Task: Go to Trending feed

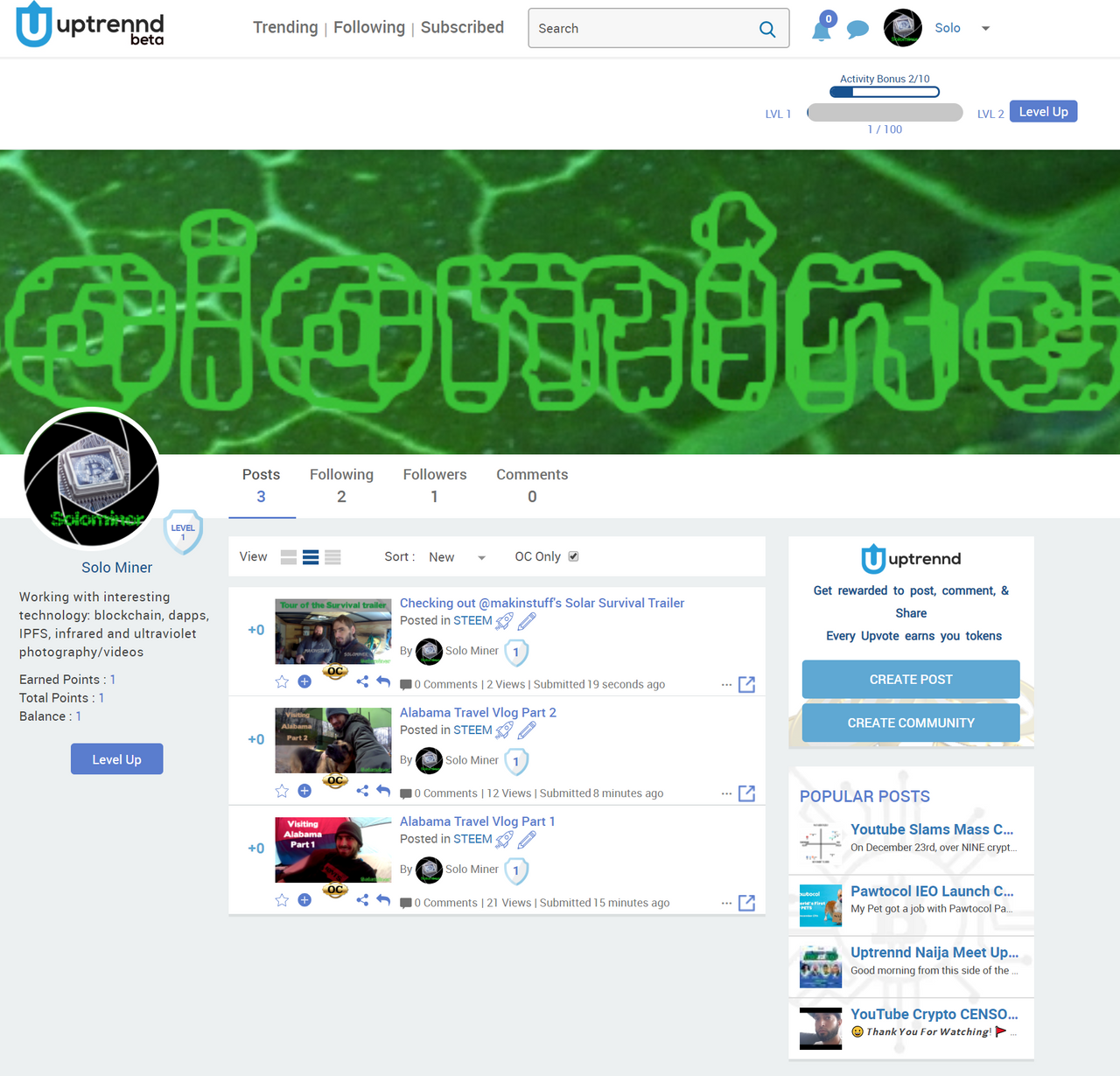Action: [x=285, y=28]
